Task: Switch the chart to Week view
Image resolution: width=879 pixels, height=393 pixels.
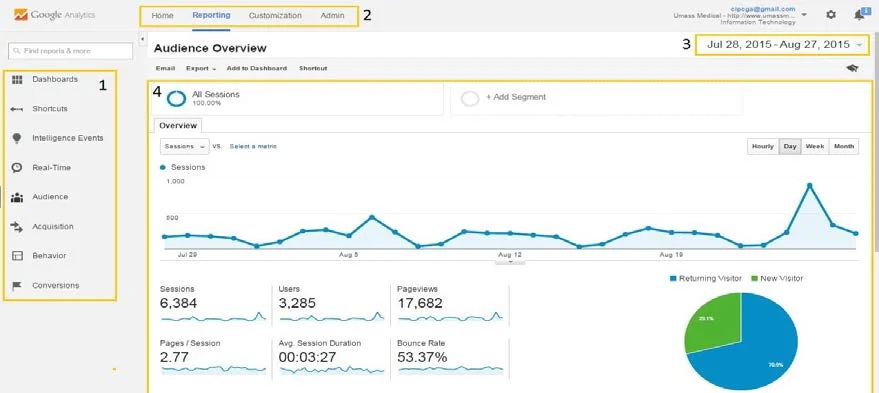Action: pyautogui.click(x=815, y=146)
